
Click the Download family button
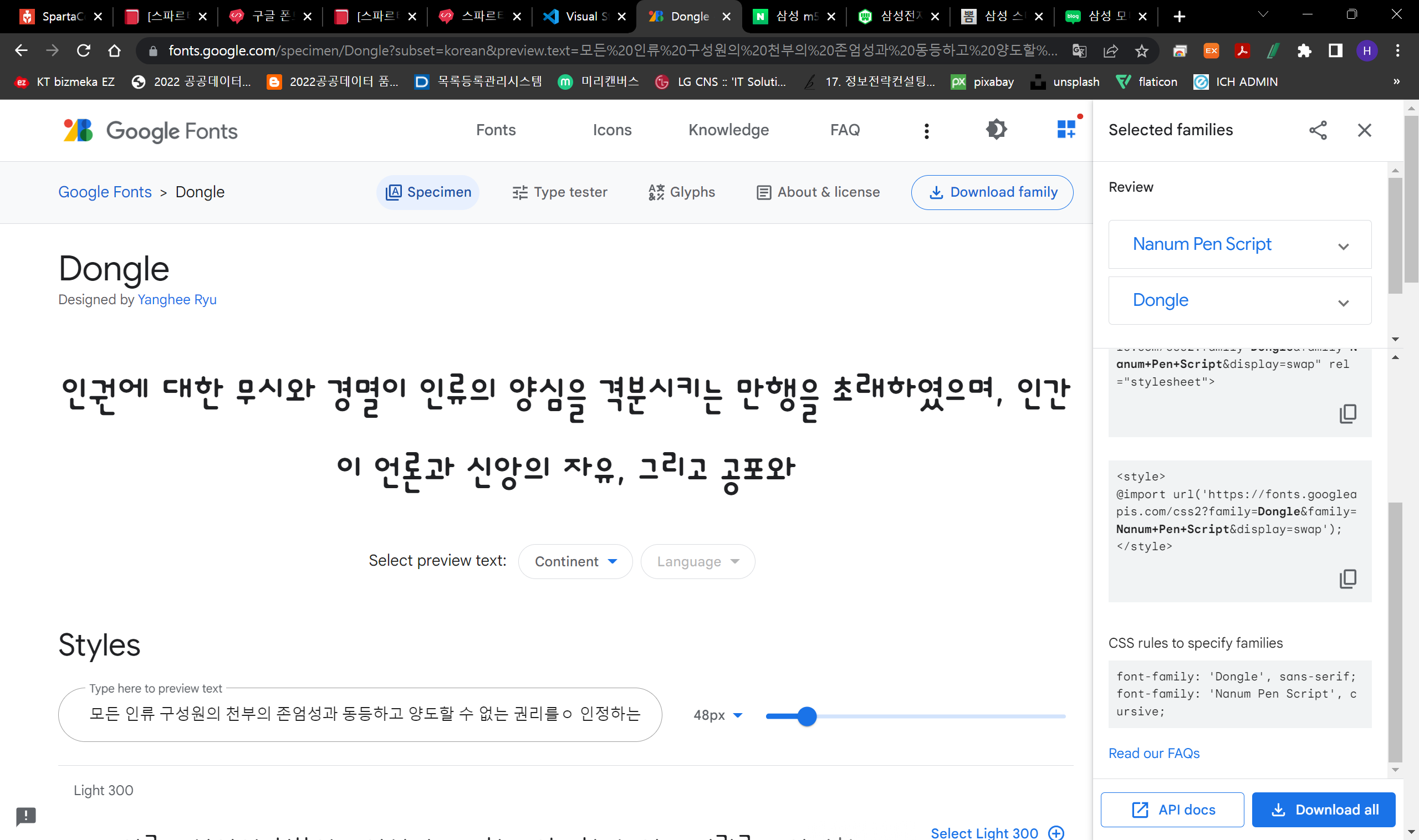(992, 192)
